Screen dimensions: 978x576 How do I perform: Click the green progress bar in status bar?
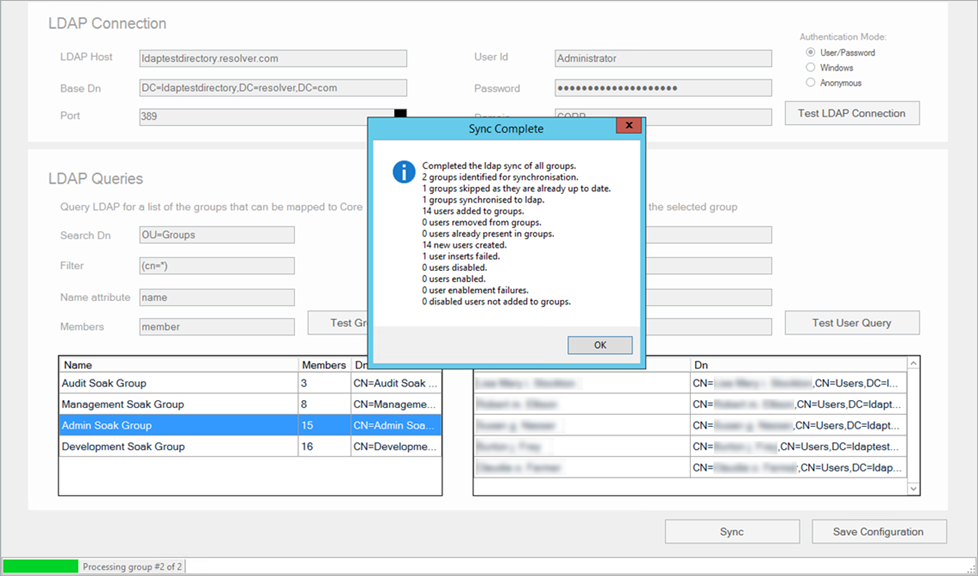pos(40,566)
